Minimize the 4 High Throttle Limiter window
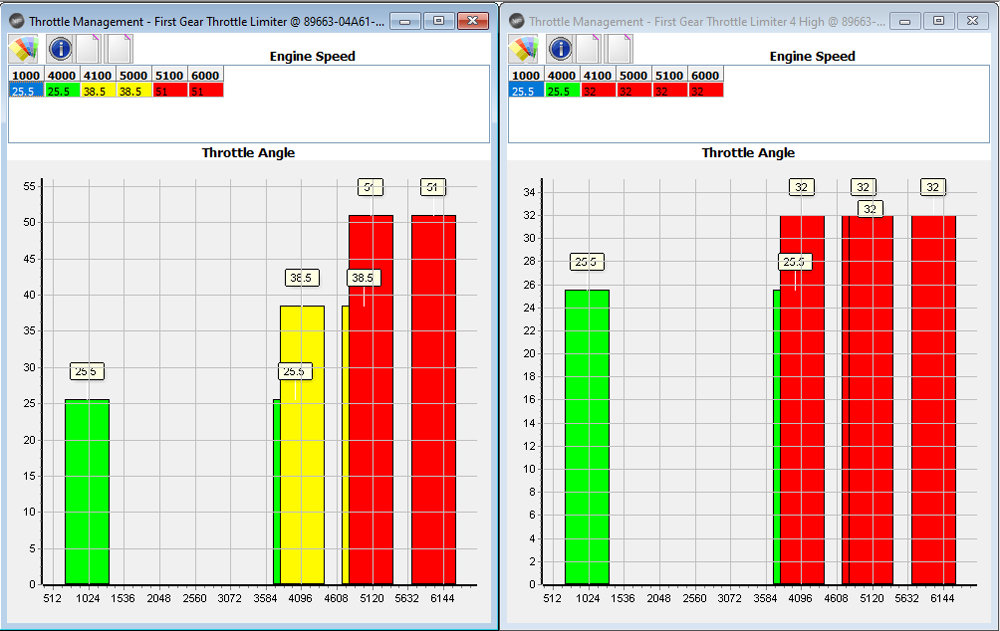 [x=905, y=21]
